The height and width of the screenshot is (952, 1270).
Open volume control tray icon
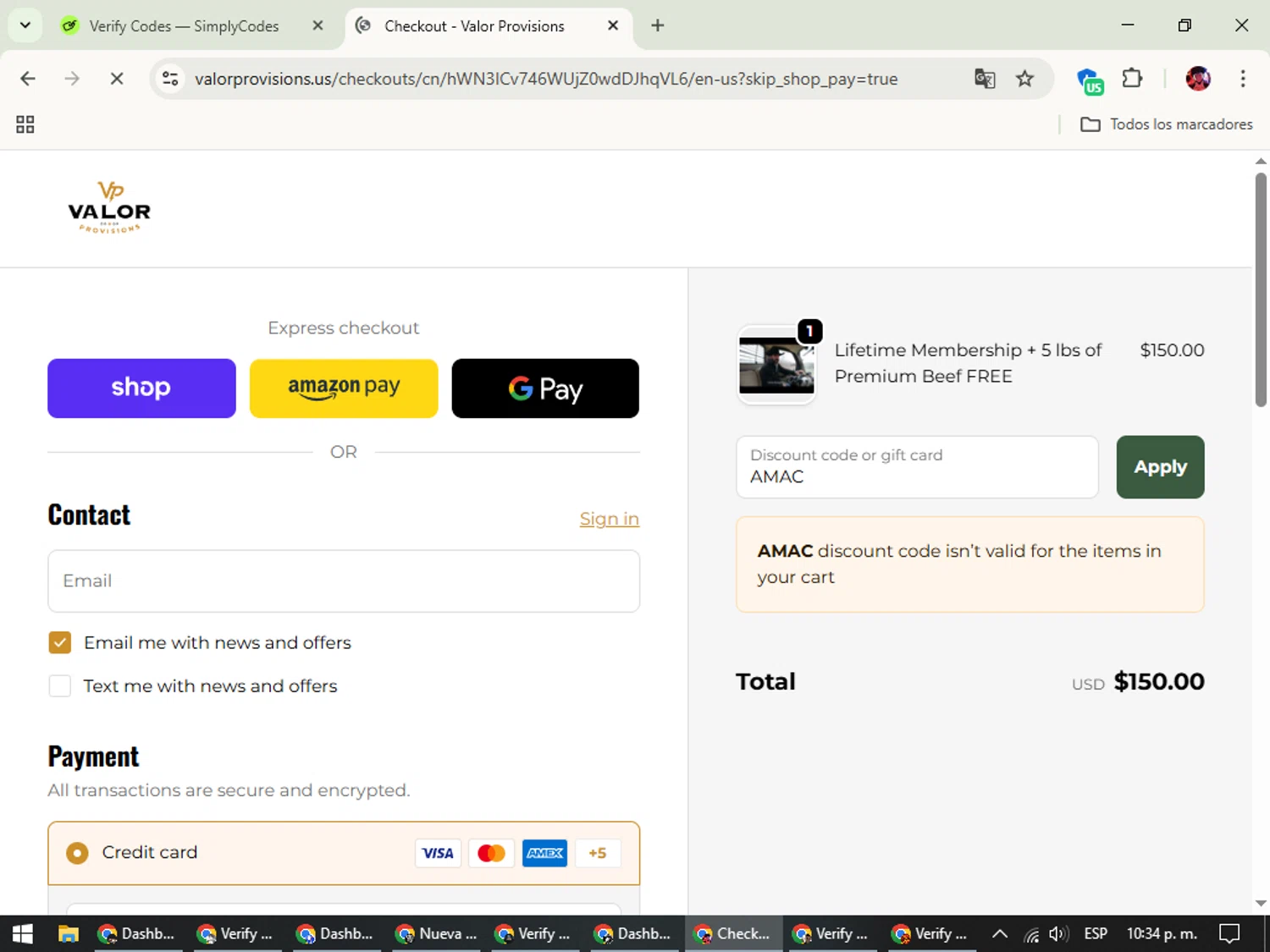click(1058, 934)
